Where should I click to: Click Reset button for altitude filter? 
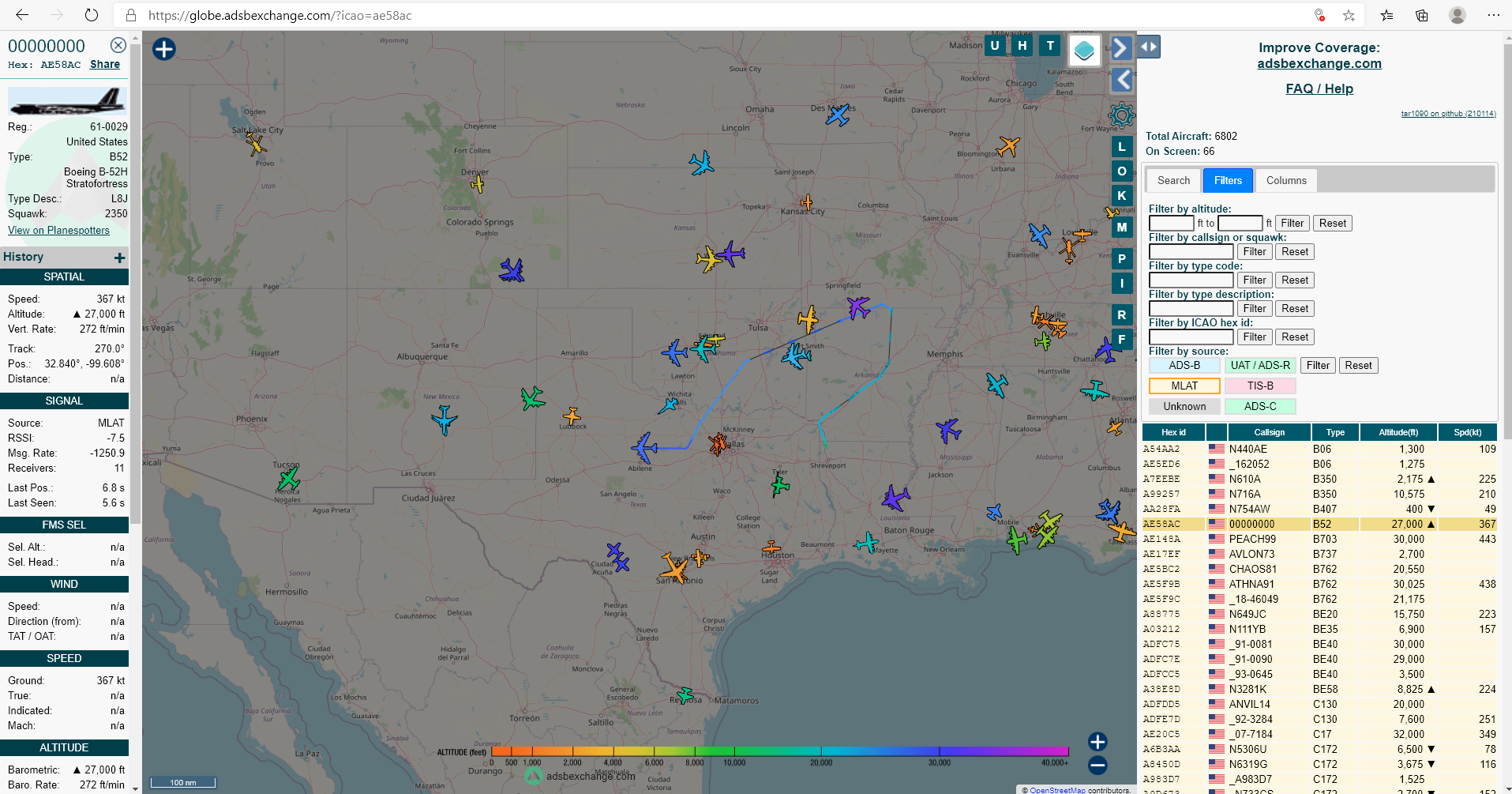(1333, 224)
